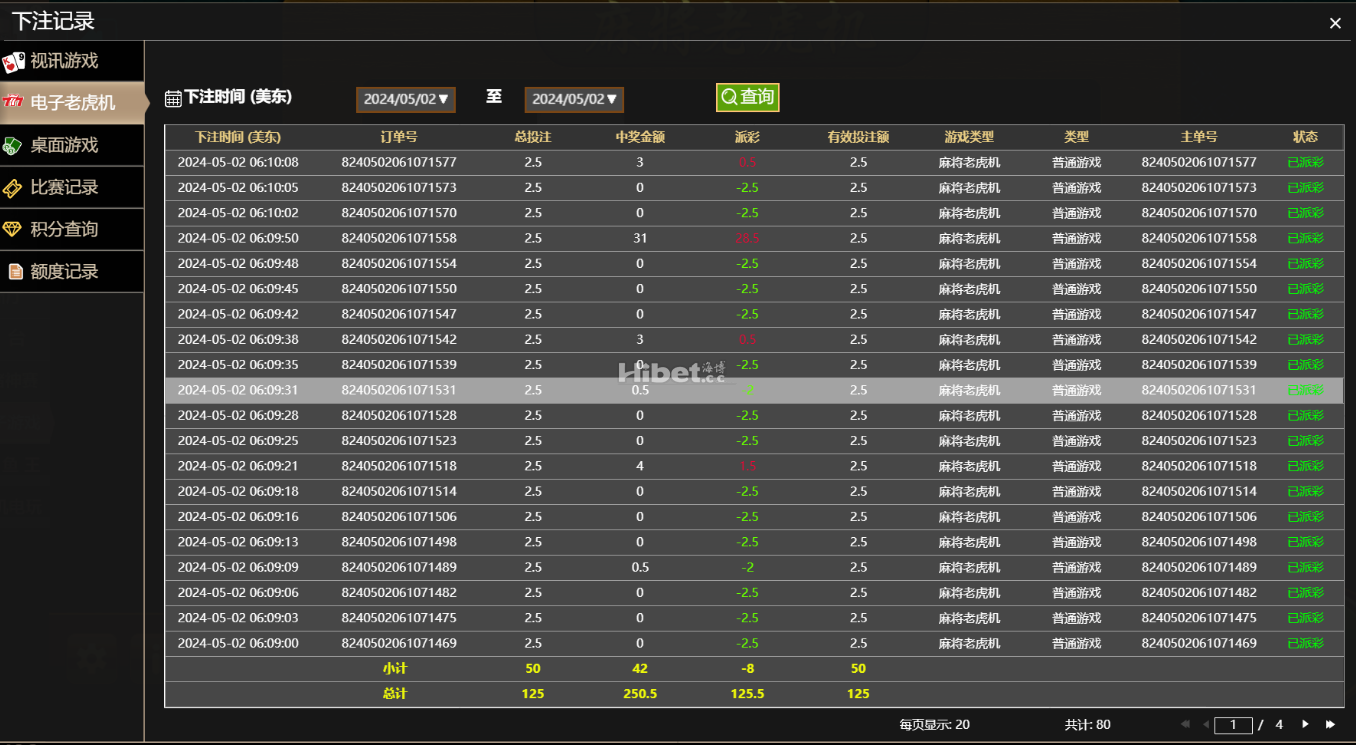
Task: Go to the next page arrow
Action: (x=1305, y=724)
